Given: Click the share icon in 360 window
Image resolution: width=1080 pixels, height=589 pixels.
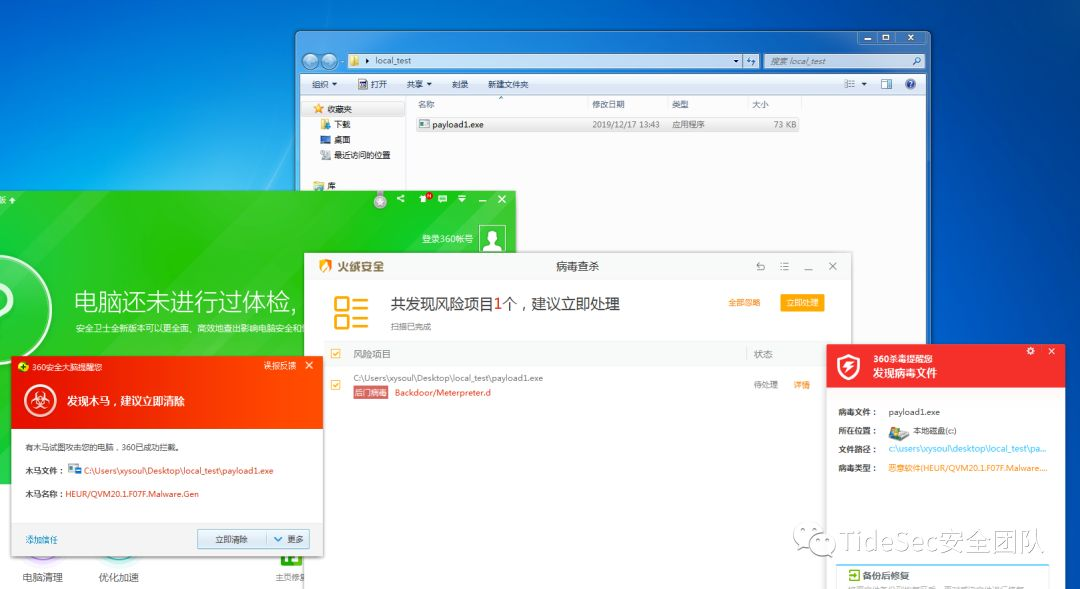Looking at the screenshot, I should [x=401, y=199].
